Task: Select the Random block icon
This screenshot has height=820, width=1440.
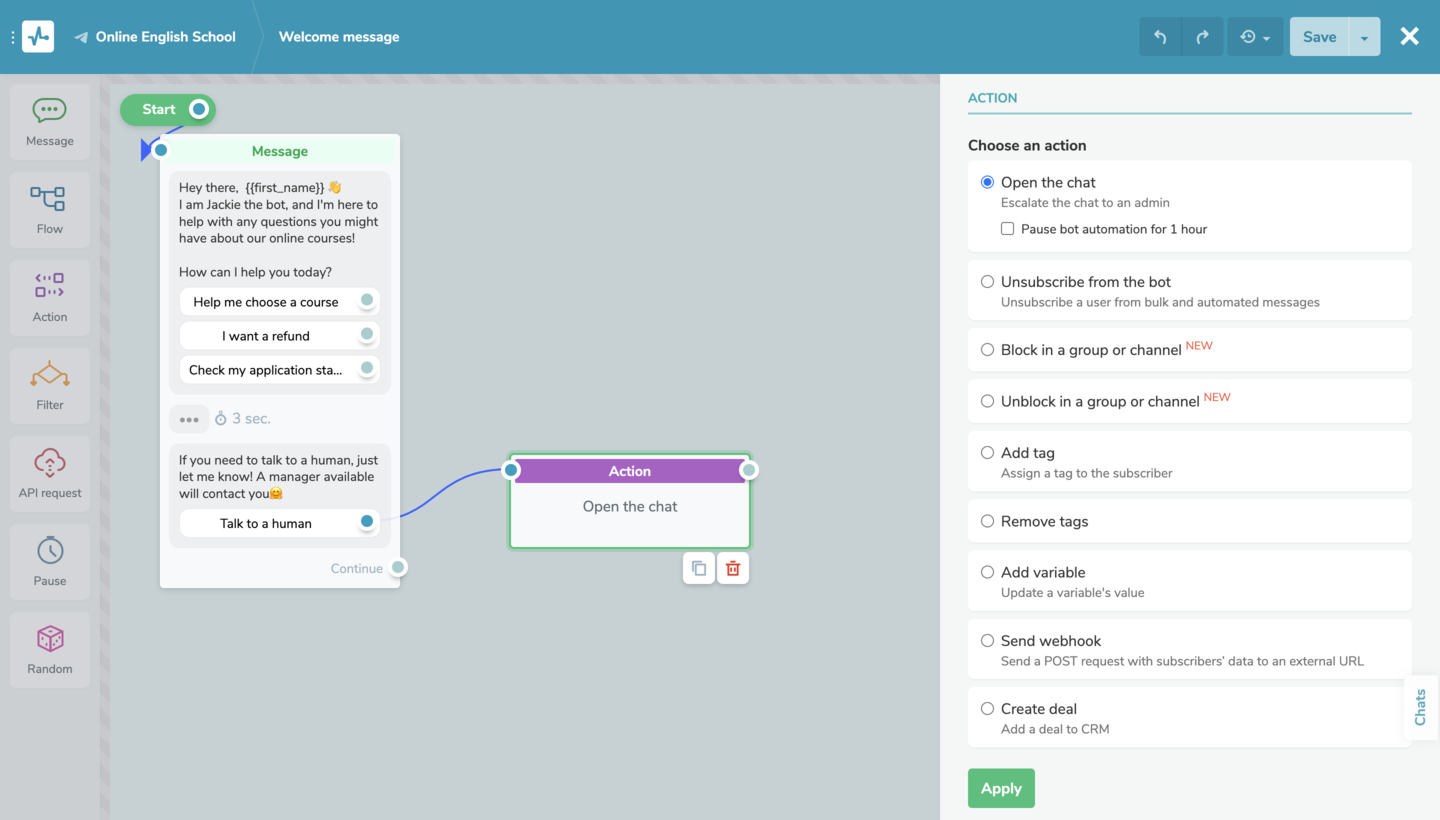Action: (49, 649)
